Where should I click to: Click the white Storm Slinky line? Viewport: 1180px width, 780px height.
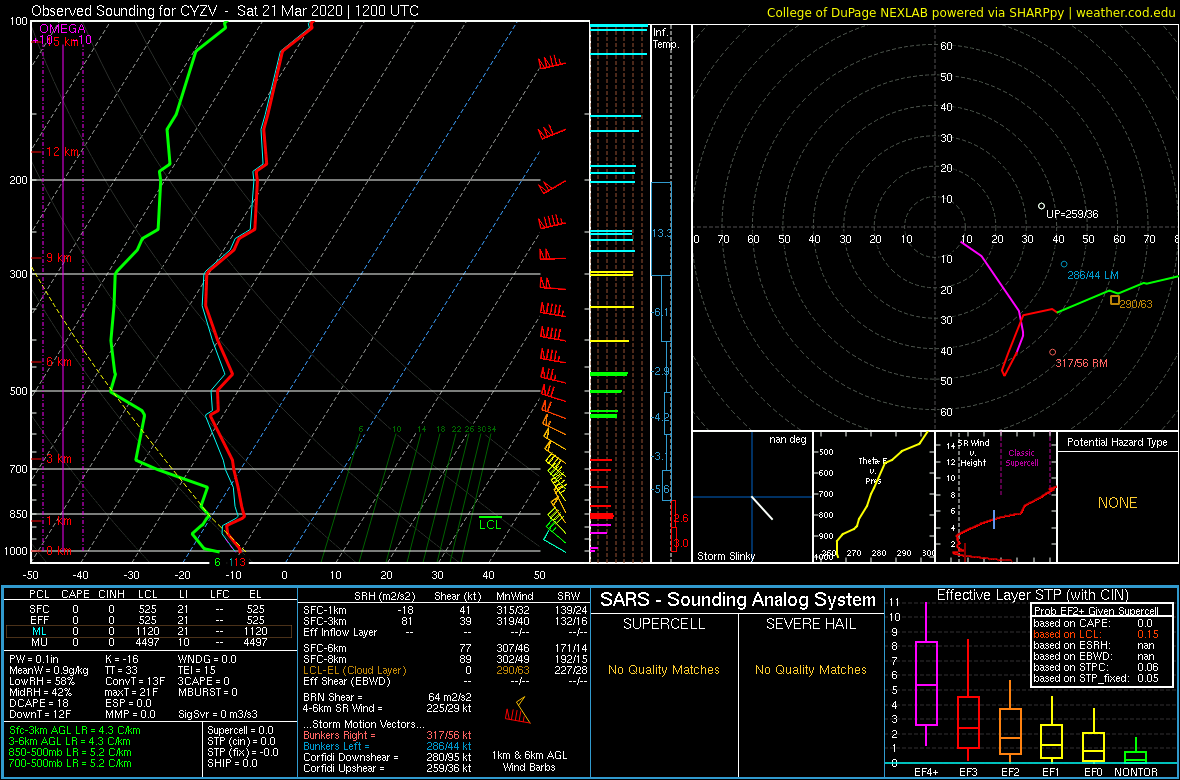(762, 507)
